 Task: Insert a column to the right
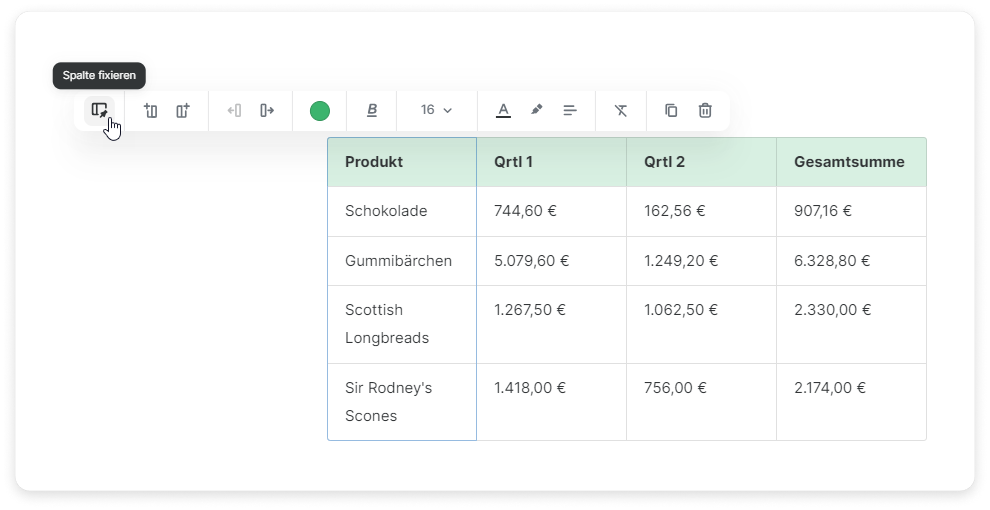(183, 110)
